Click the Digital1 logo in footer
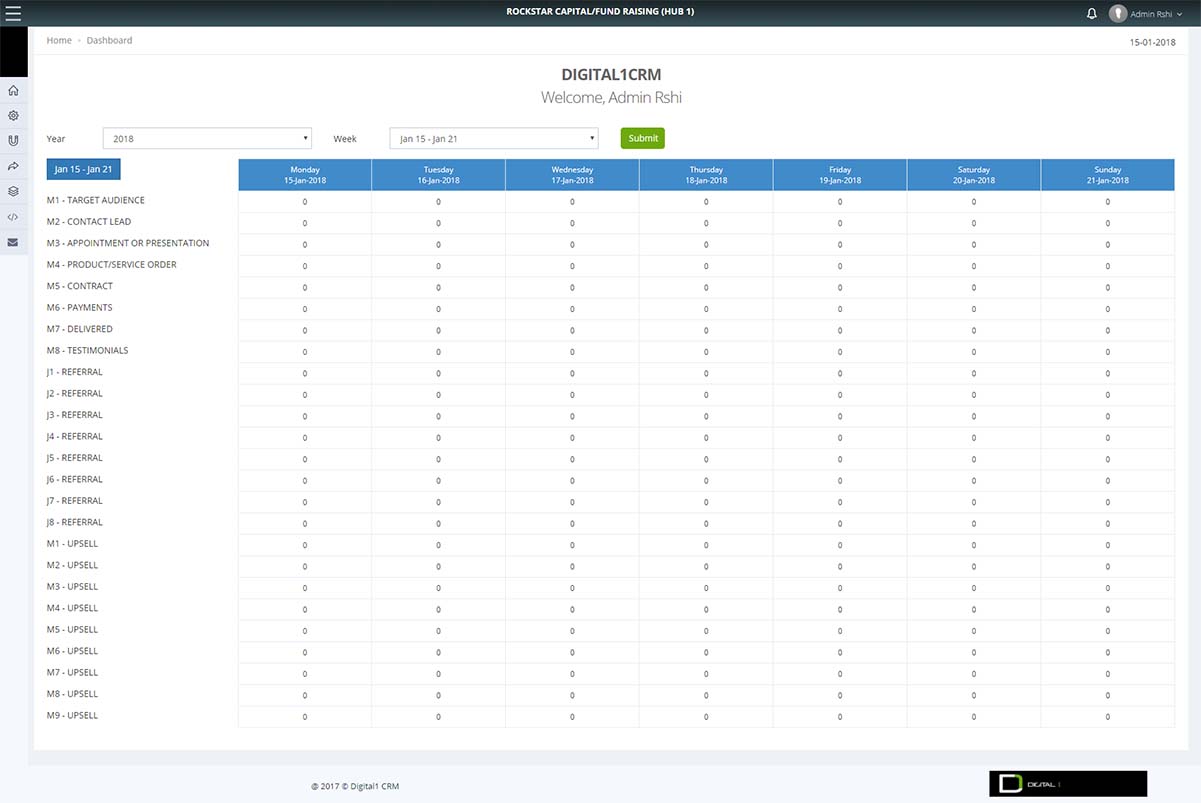The width and height of the screenshot is (1201, 803). pos(1067,784)
